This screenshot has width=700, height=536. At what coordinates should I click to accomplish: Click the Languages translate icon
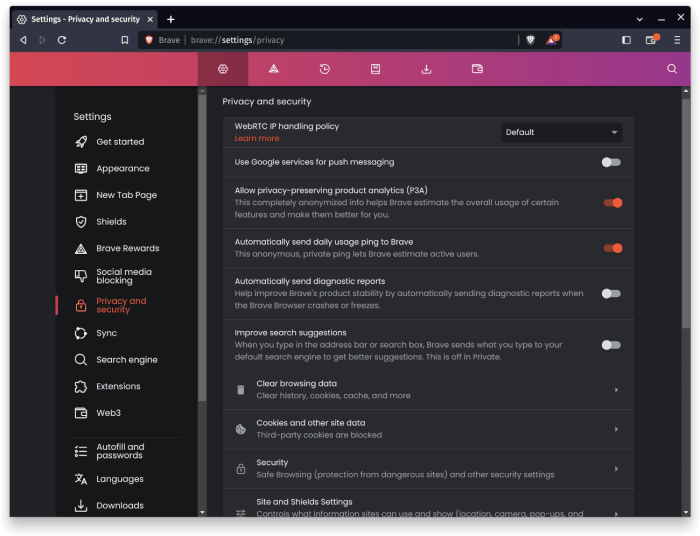pyautogui.click(x=81, y=479)
